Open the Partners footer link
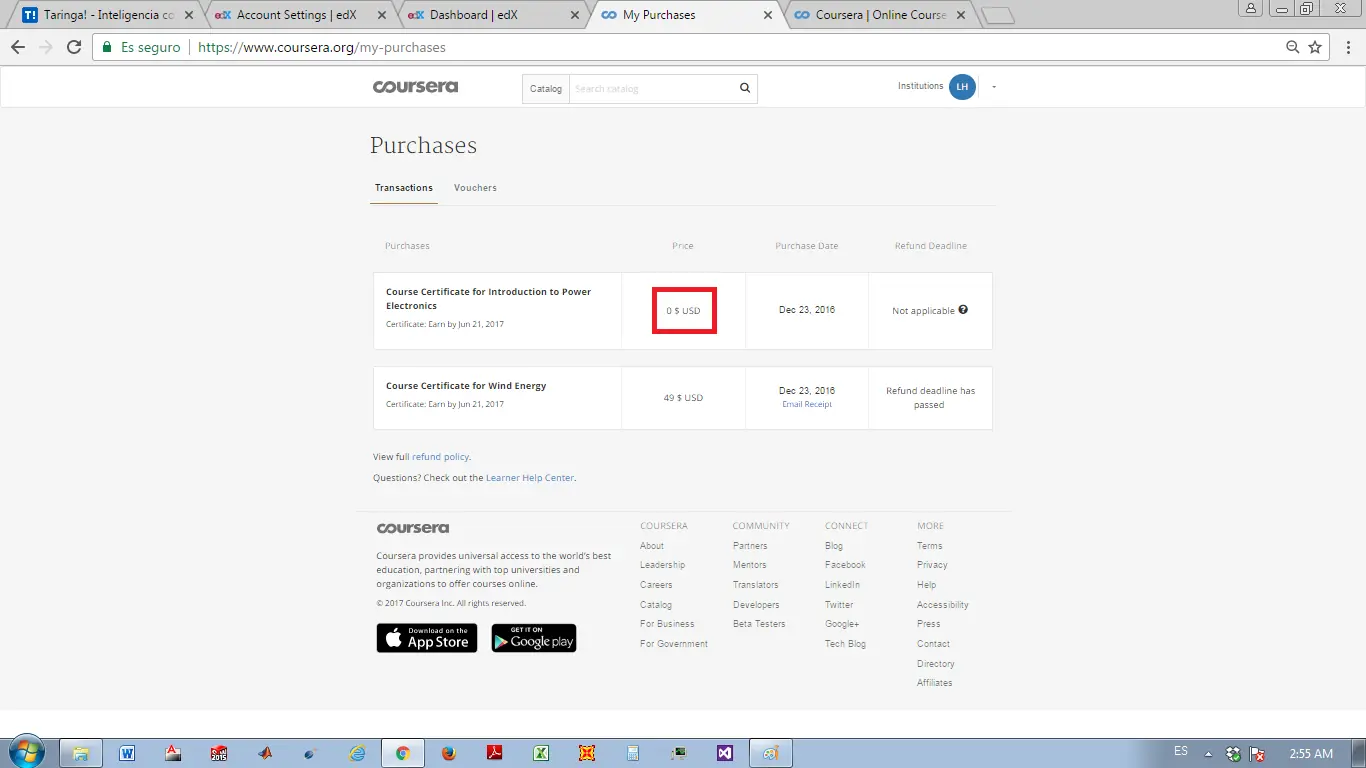The width and height of the screenshot is (1366, 768). (x=750, y=546)
